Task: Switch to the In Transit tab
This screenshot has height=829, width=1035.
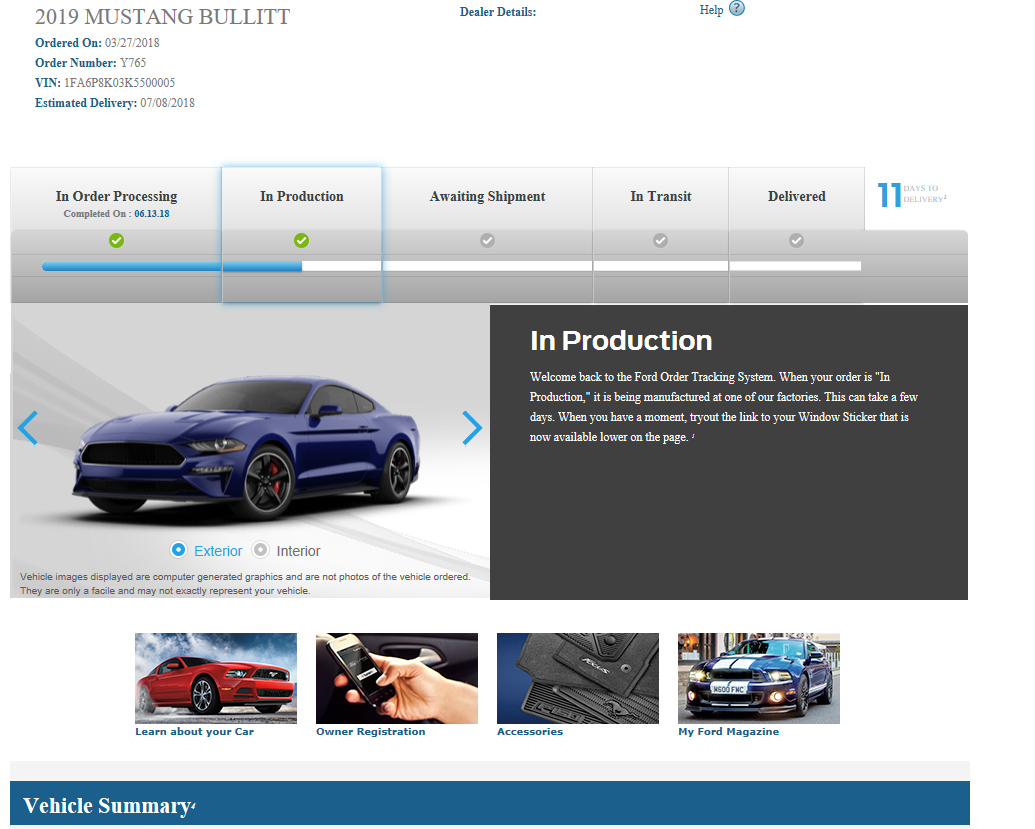Action: [661, 199]
